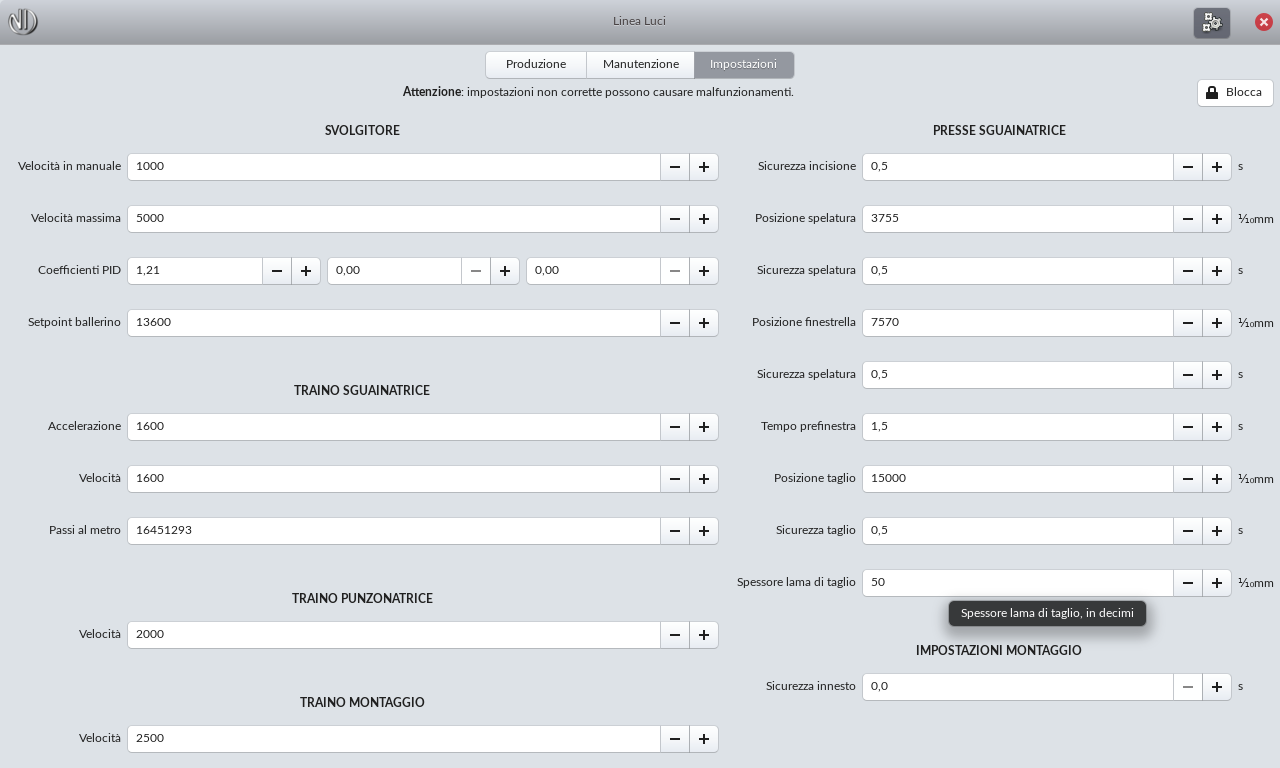This screenshot has height=768, width=1280.
Task: Increase Posizione spelatura value
Action: [1217, 219]
